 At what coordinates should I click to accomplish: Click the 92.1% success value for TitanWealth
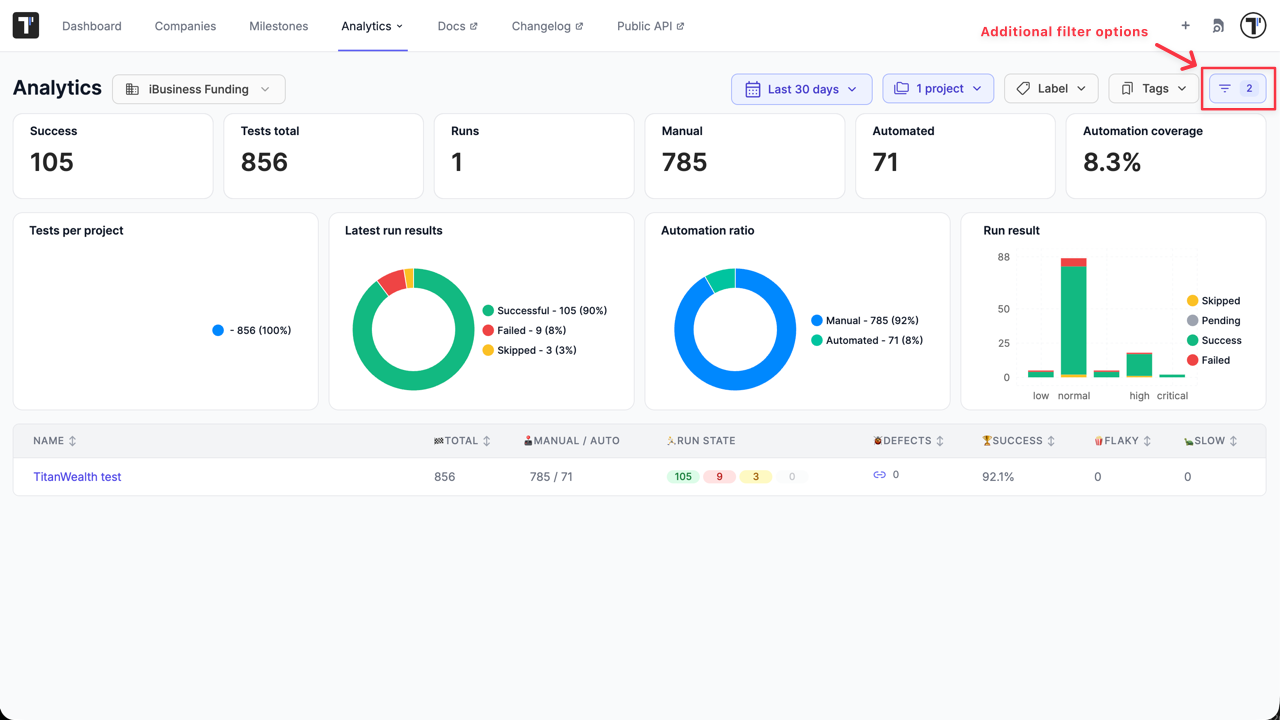tap(998, 477)
